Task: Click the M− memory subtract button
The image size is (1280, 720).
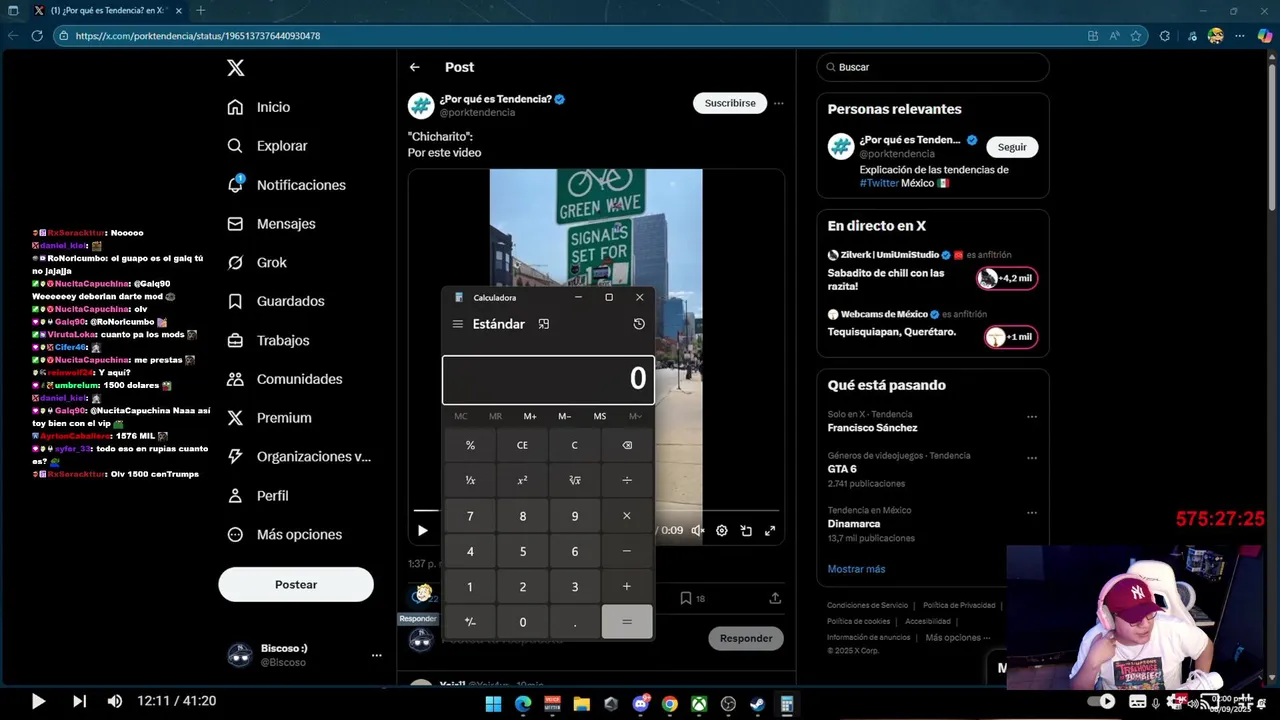Action: click(x=565, y=416)
